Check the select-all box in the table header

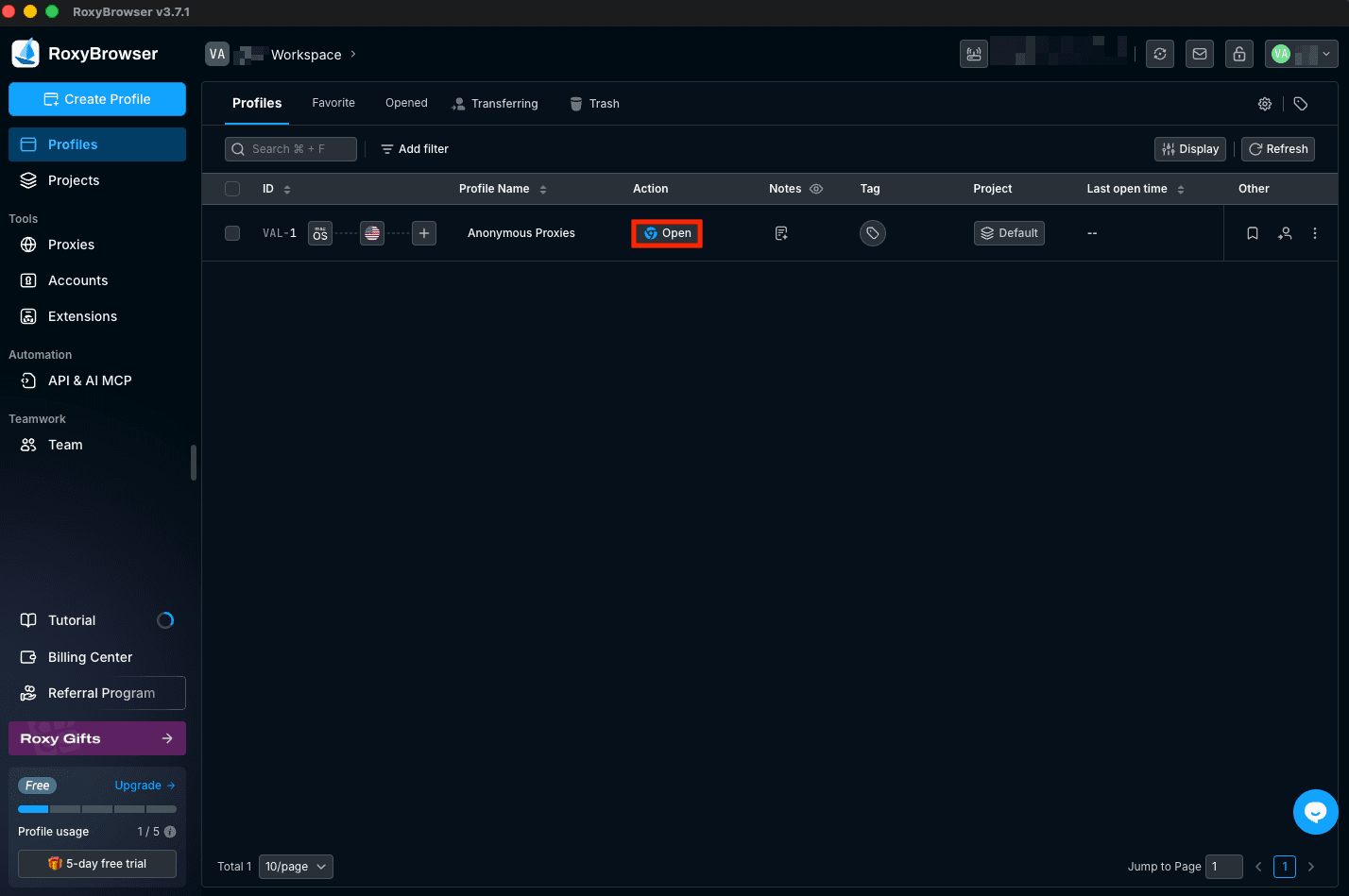[x=232, y=189]
